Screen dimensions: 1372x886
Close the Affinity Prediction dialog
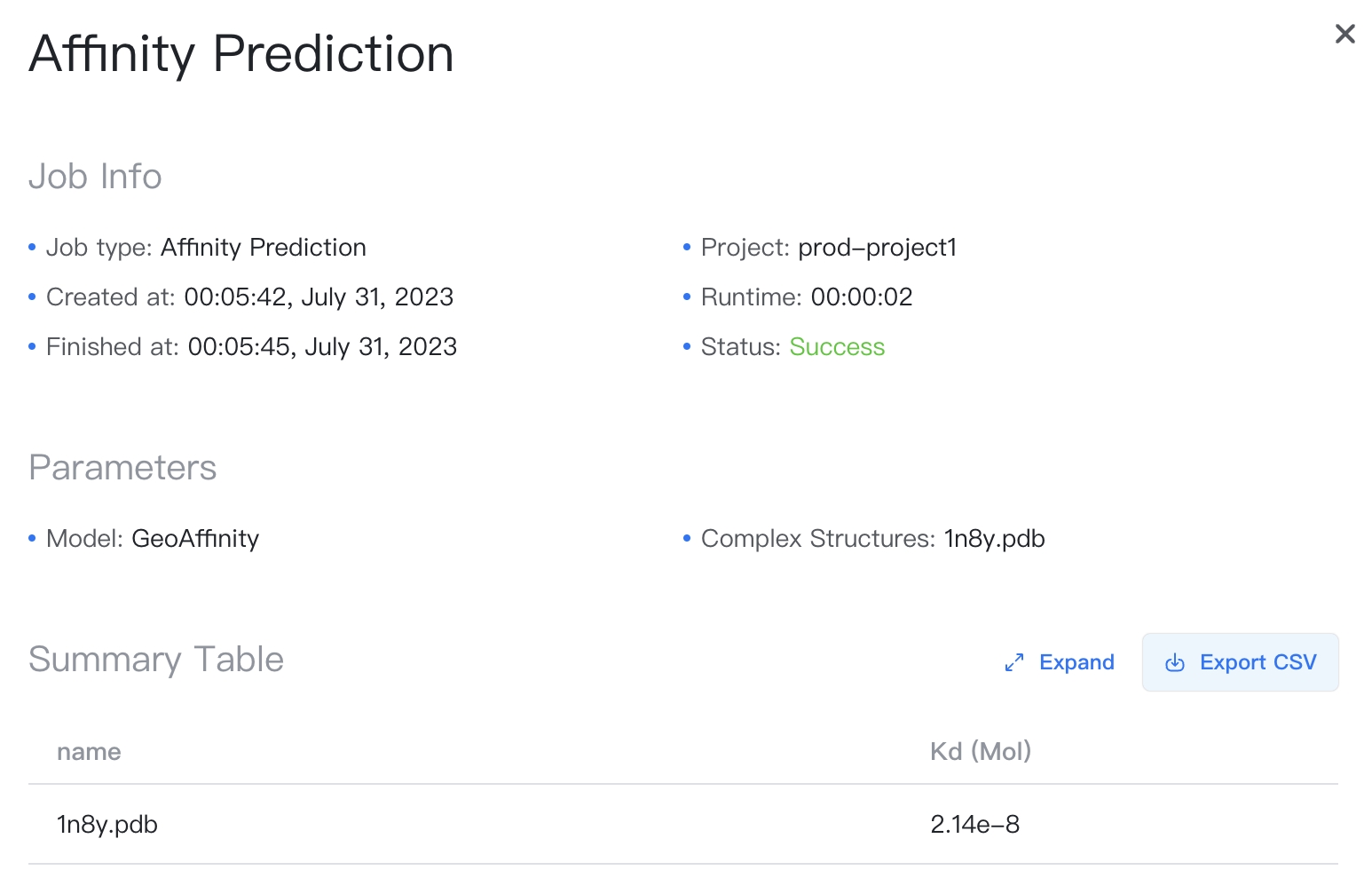pos(1344,34)
